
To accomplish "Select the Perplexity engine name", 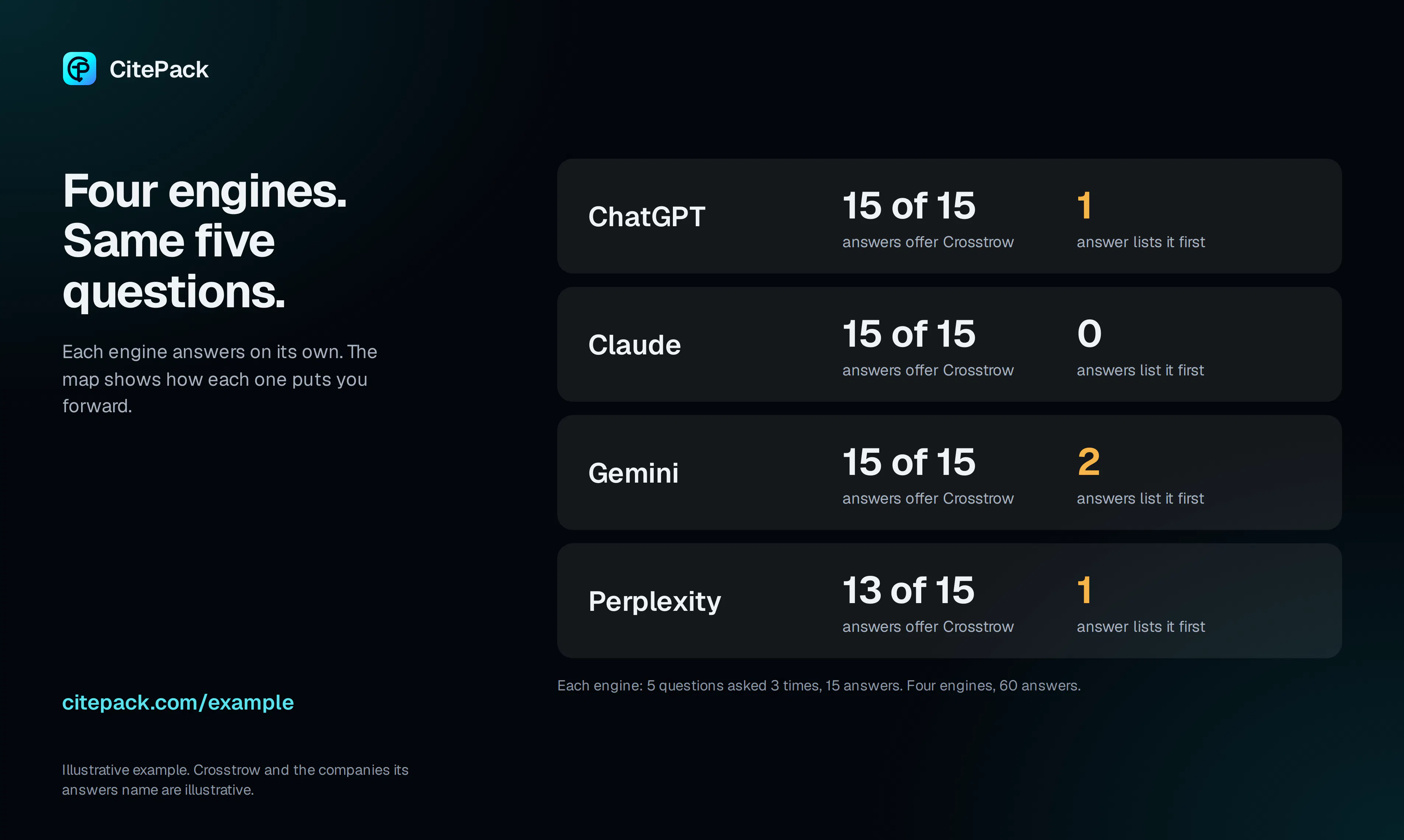I will [654, 601].
